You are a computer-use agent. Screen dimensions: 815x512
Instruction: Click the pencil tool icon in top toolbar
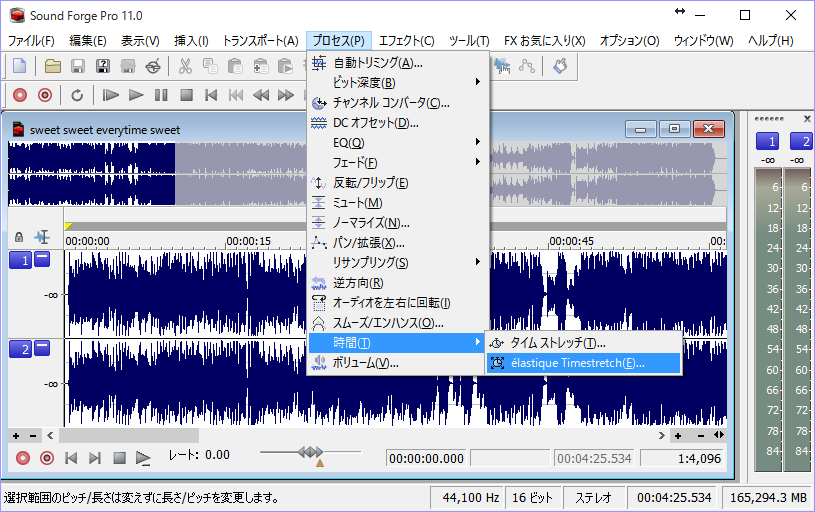560,66
